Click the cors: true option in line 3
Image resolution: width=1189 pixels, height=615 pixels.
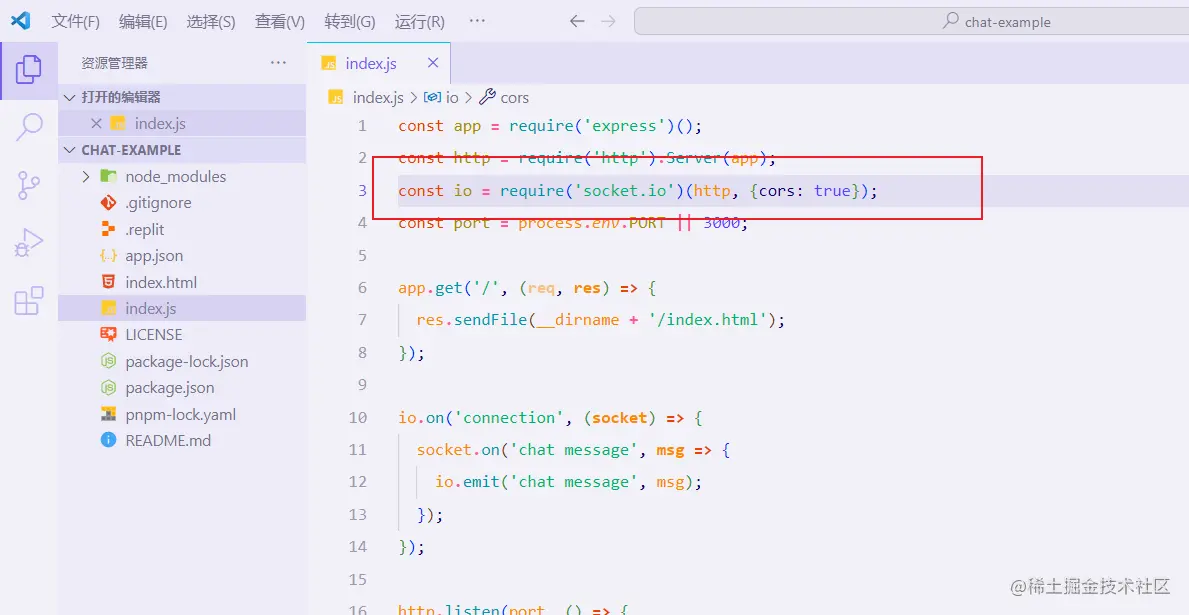pos(805,190)
